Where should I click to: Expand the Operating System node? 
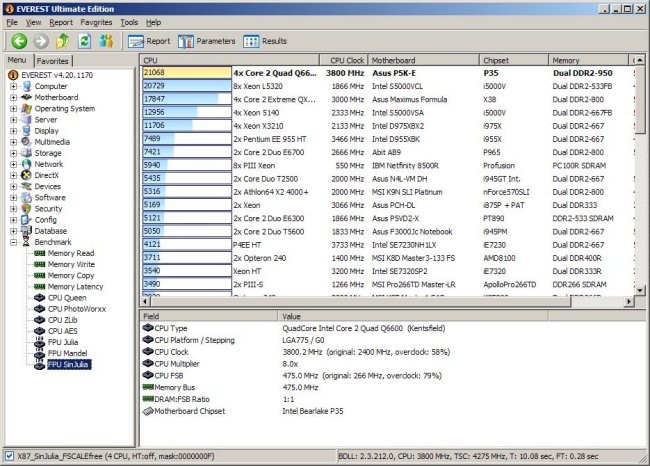(x=14, y=109)
